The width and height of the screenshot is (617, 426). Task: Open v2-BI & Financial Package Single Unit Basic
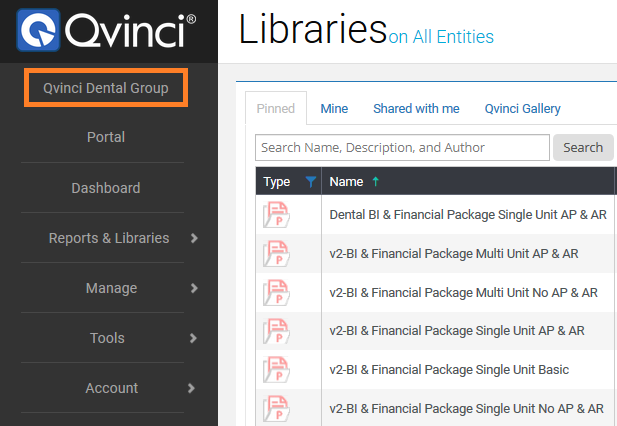click(x=449, y=370)
